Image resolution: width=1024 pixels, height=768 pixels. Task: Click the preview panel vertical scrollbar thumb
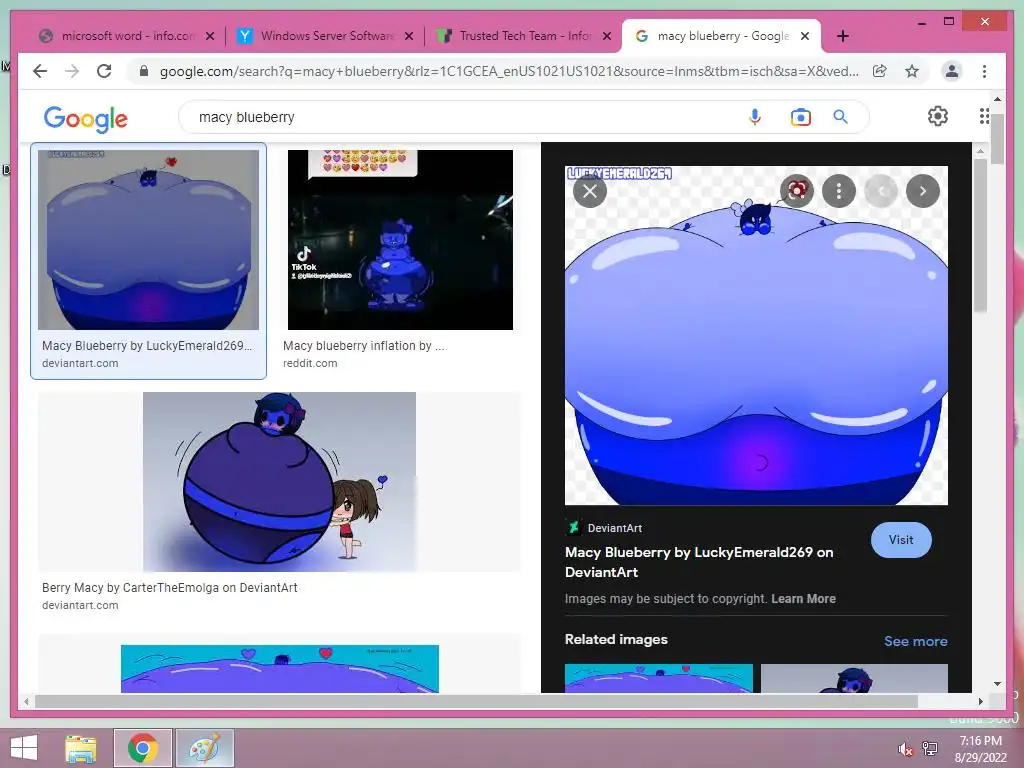click(980, 235)
